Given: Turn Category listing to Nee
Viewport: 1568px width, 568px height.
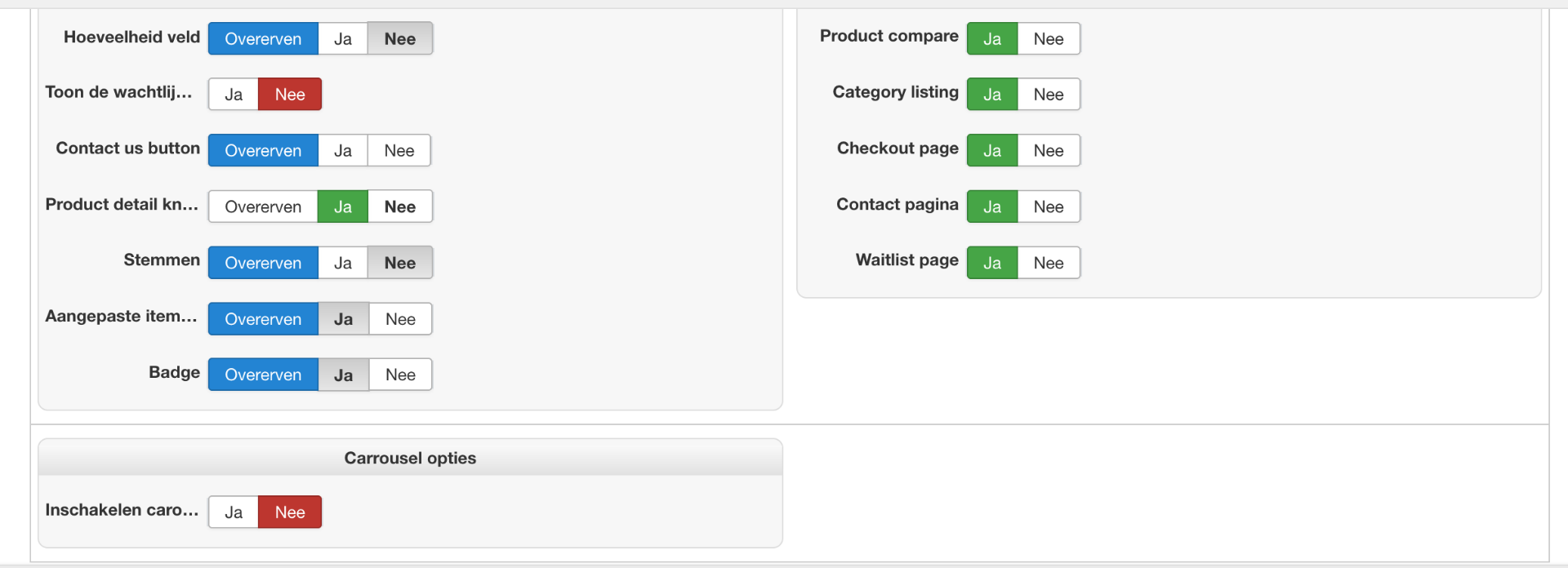Looking at the screenshot, I should pos(1049,95).
